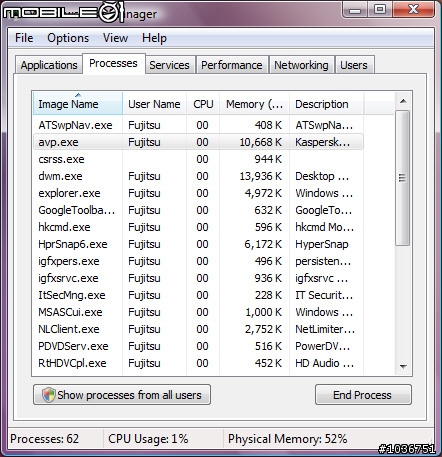Image resolution: width=442 pixels, height=457 pixels.
Task: Open the Performance tab
Action: 232,65
